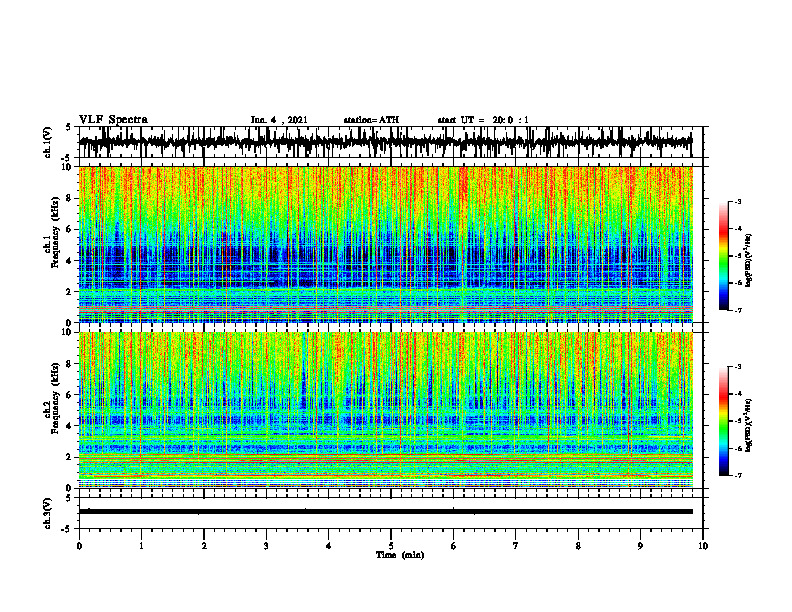The image size is (792, 612).
Task: Click time axis tick label "3"
Action: 266,546
